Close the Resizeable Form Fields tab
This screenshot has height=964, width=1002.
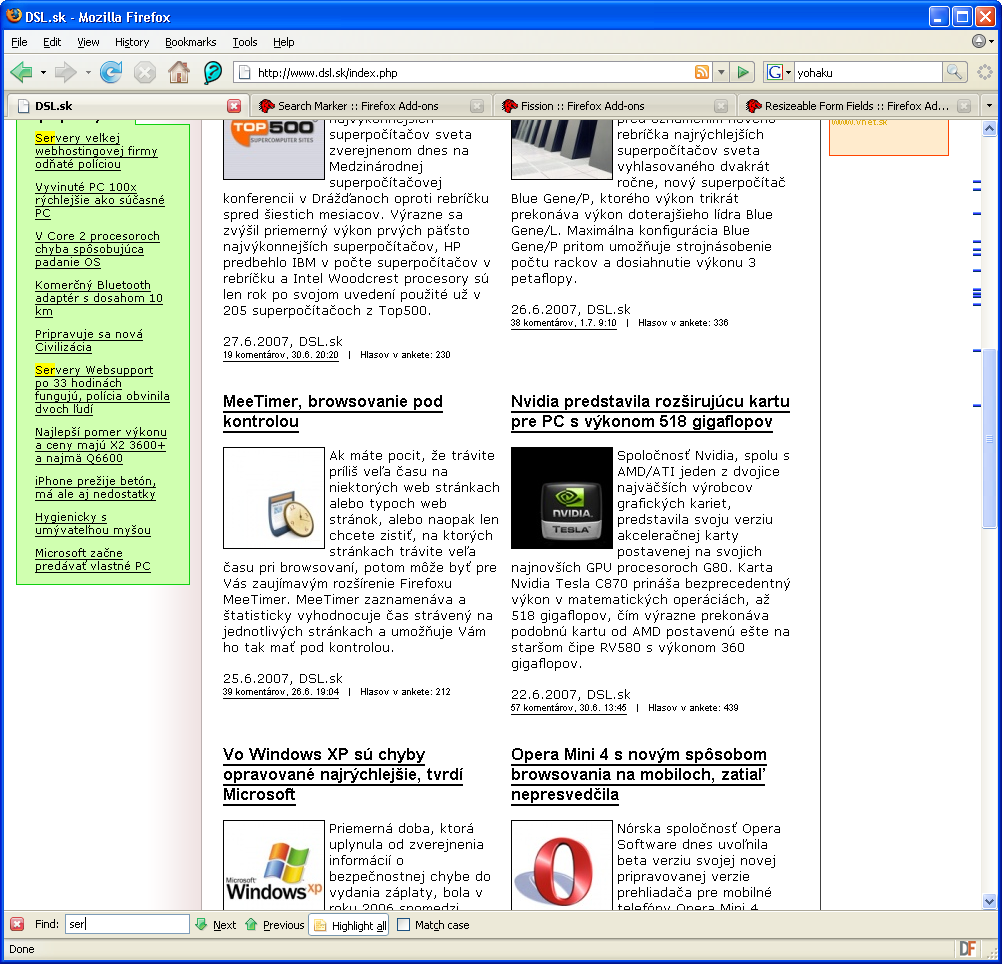click(x=964, y=106)
